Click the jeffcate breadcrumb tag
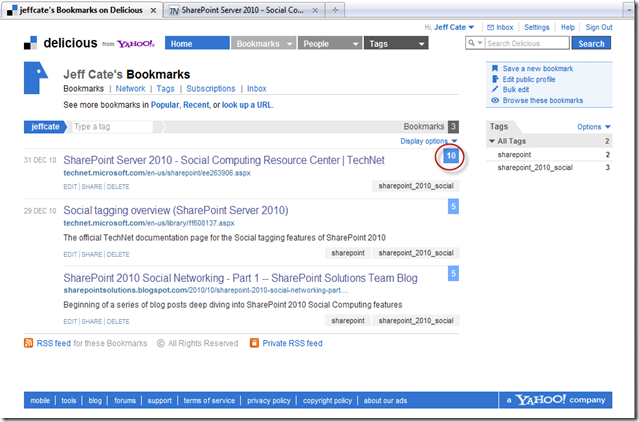The height and width of the screenshot is (422, 639). (x=45, y=127)
